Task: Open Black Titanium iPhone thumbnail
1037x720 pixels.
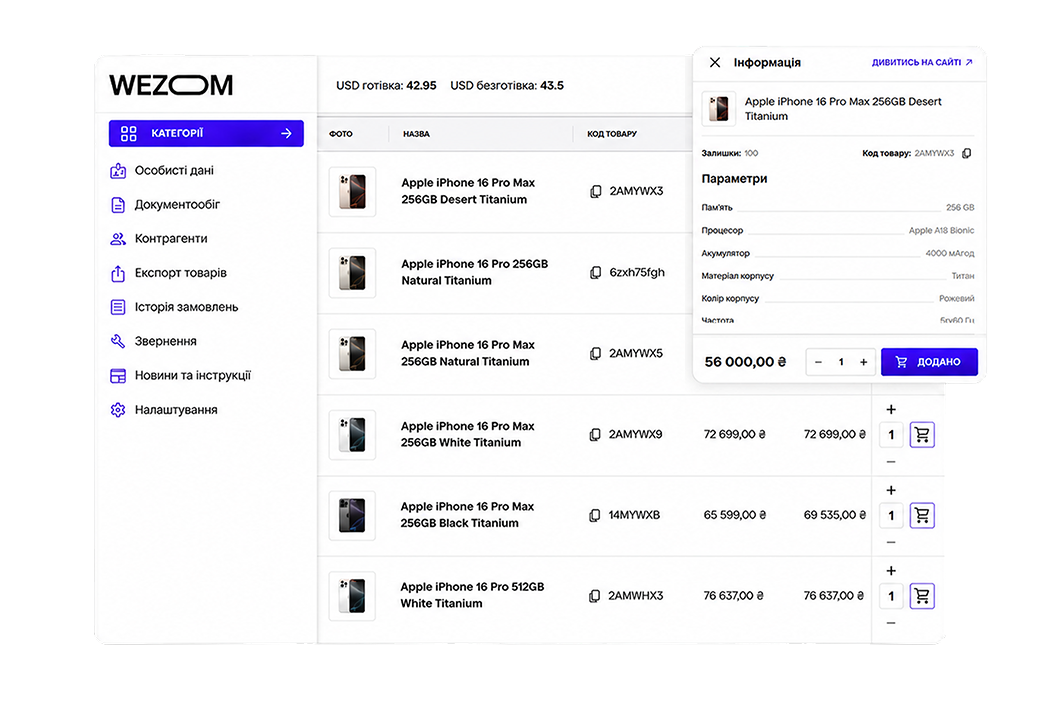Action: coord(353,516)
